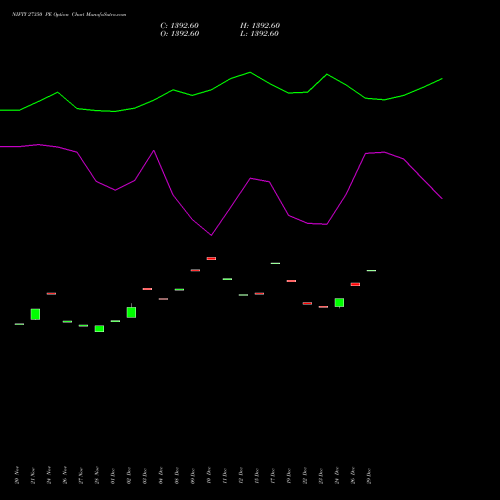Viewport: 500px width, 500px height.
Task: Click the '29 Dec' date axis label
Action: tap(369, 475)
